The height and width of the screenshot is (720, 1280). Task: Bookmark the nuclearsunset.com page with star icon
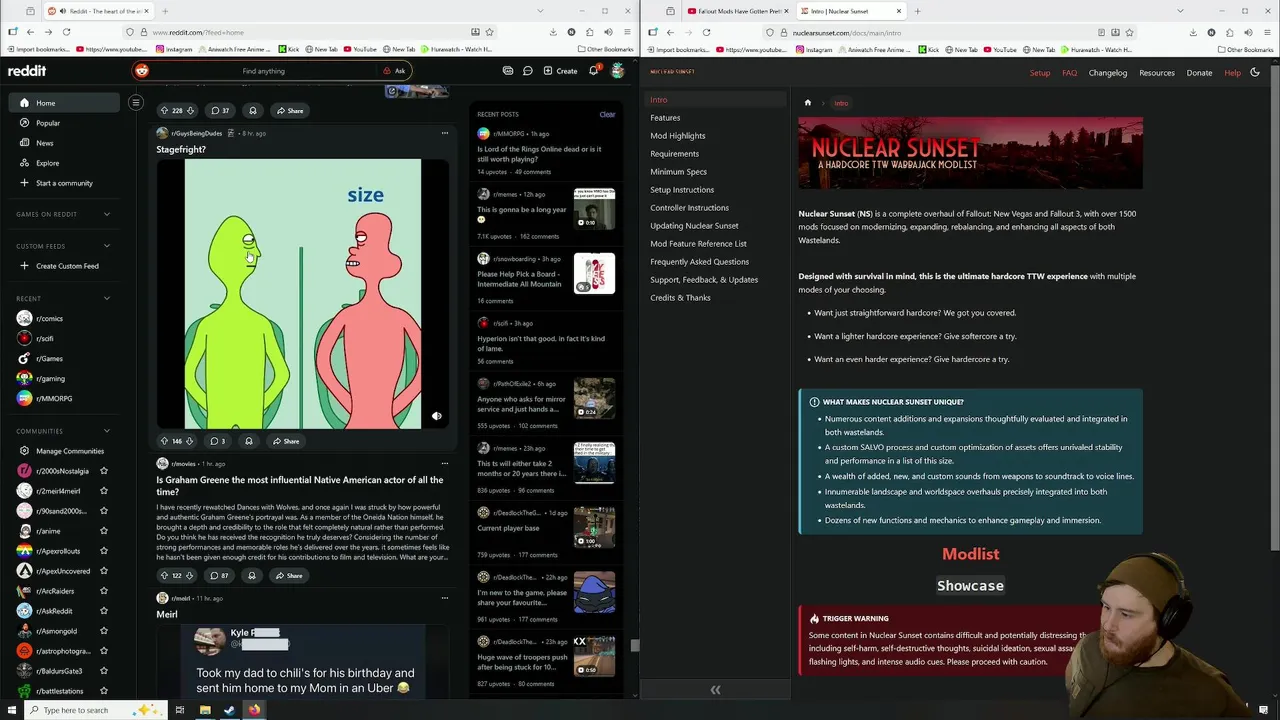(x=1129, y=32)
